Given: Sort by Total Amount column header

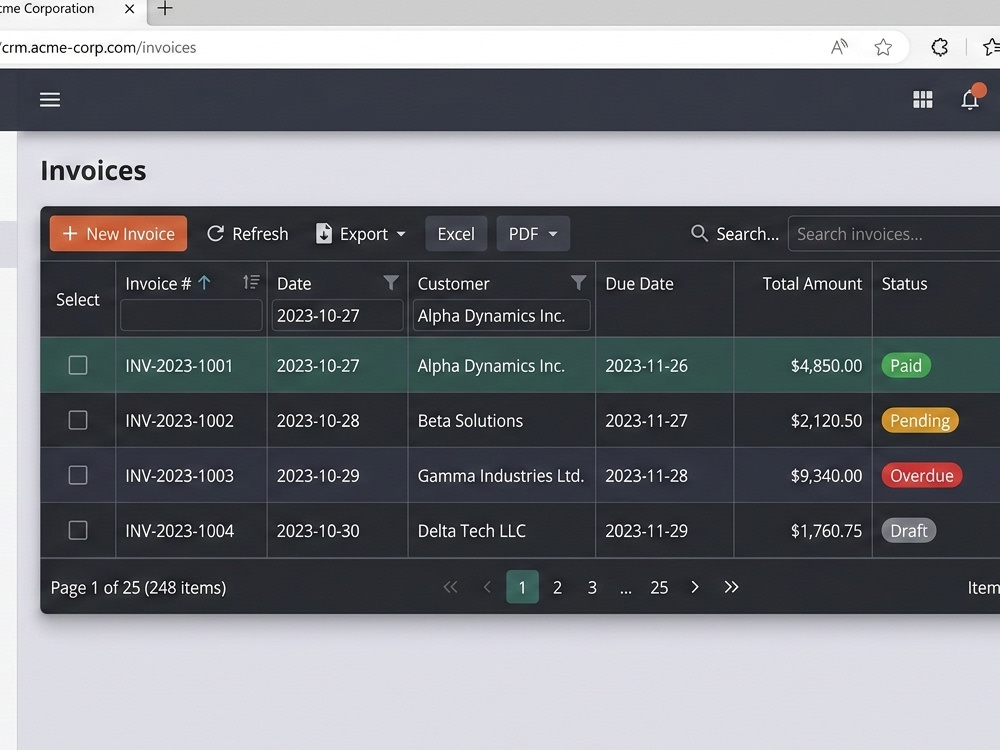Looking at the screenshot, I should [x=812, y=283].
